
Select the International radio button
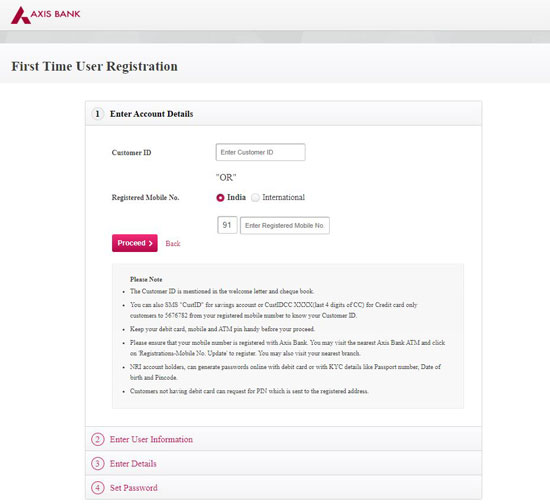(x=255, y=198)
